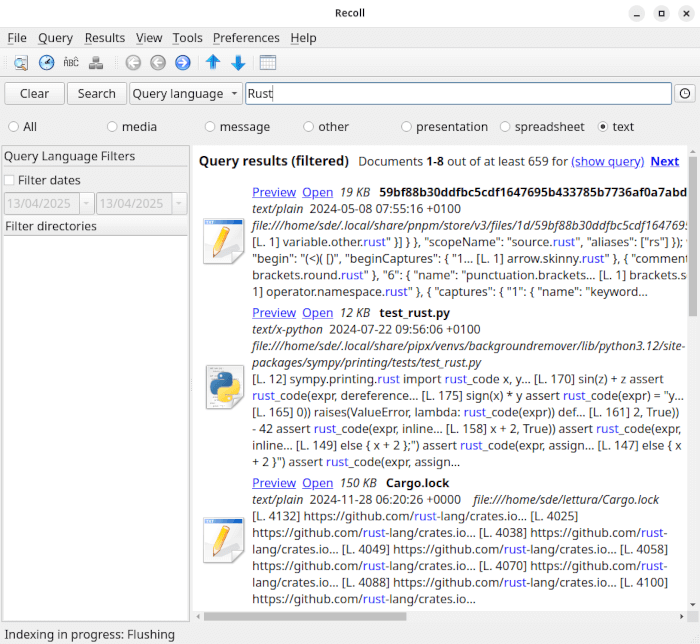Select the other category radio button
Viewport: 700px width, 644px height.
coord(308,127)
